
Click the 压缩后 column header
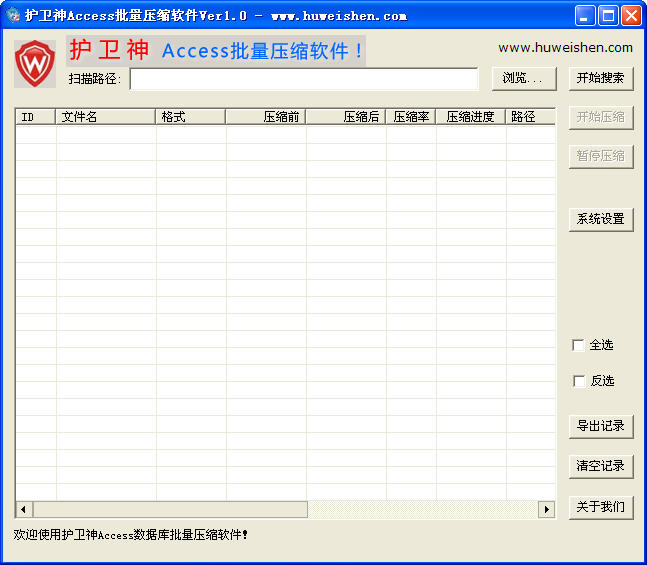coord(346,117)
